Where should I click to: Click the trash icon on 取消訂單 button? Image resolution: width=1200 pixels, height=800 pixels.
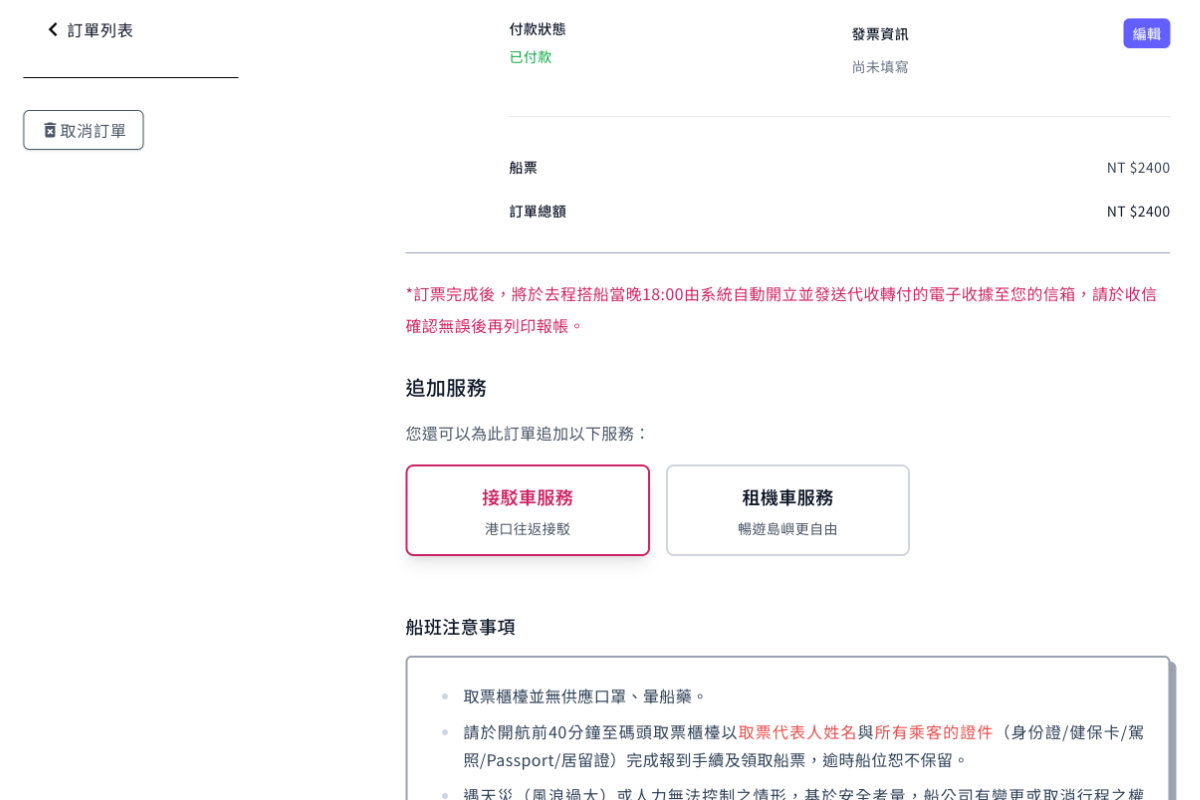(49, 129)
